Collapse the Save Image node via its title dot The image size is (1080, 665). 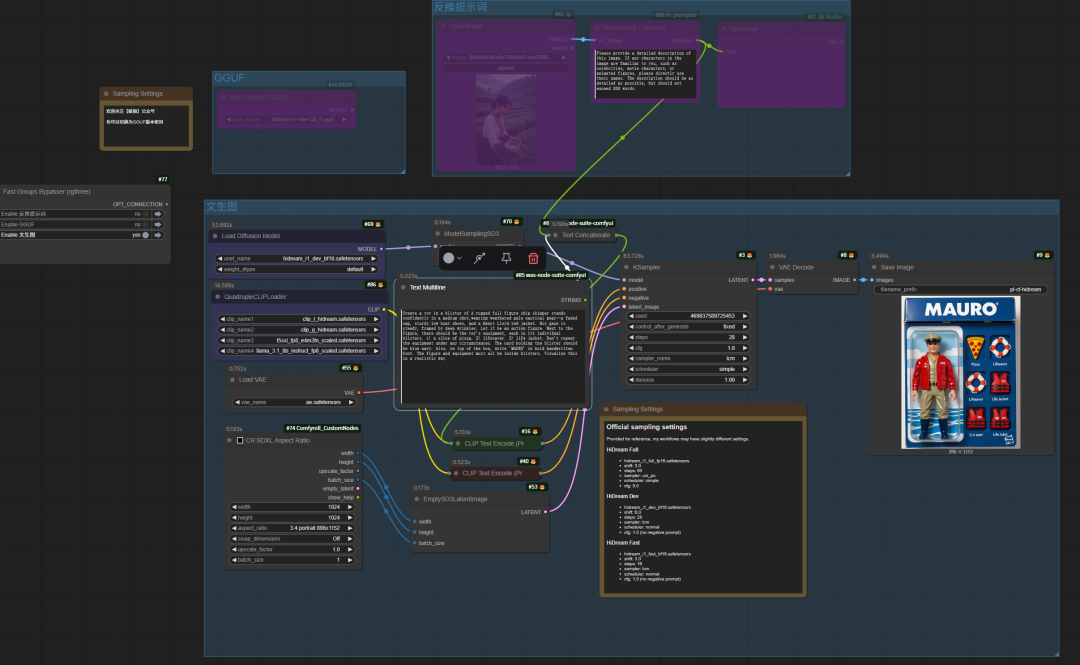click(x=874, y=267)
